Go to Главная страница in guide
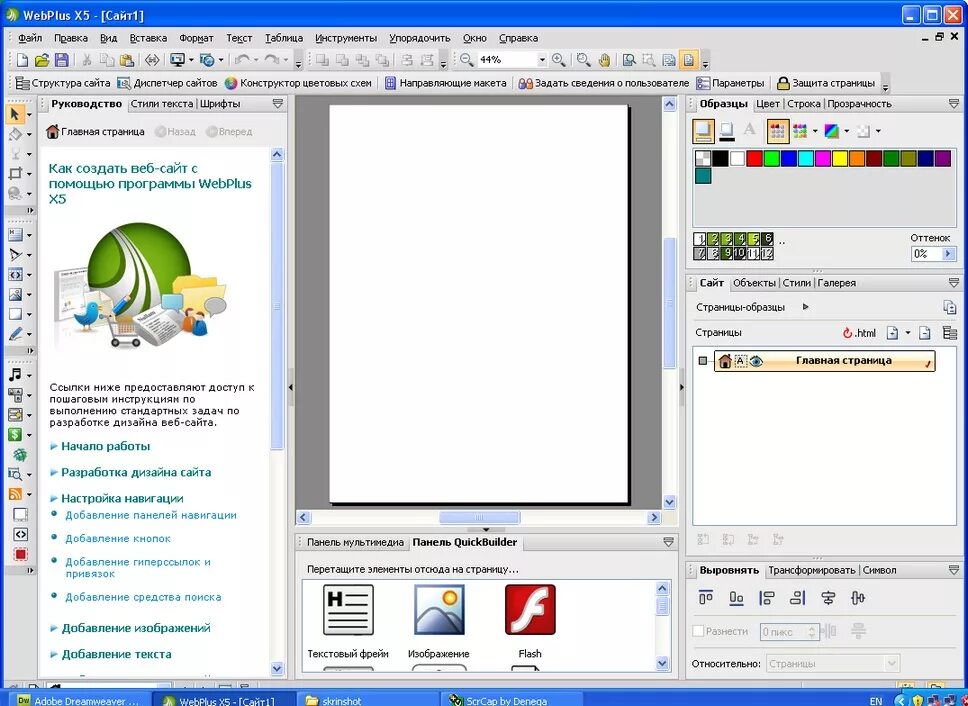Screen dimensions: 968x706 coord(96,131)
